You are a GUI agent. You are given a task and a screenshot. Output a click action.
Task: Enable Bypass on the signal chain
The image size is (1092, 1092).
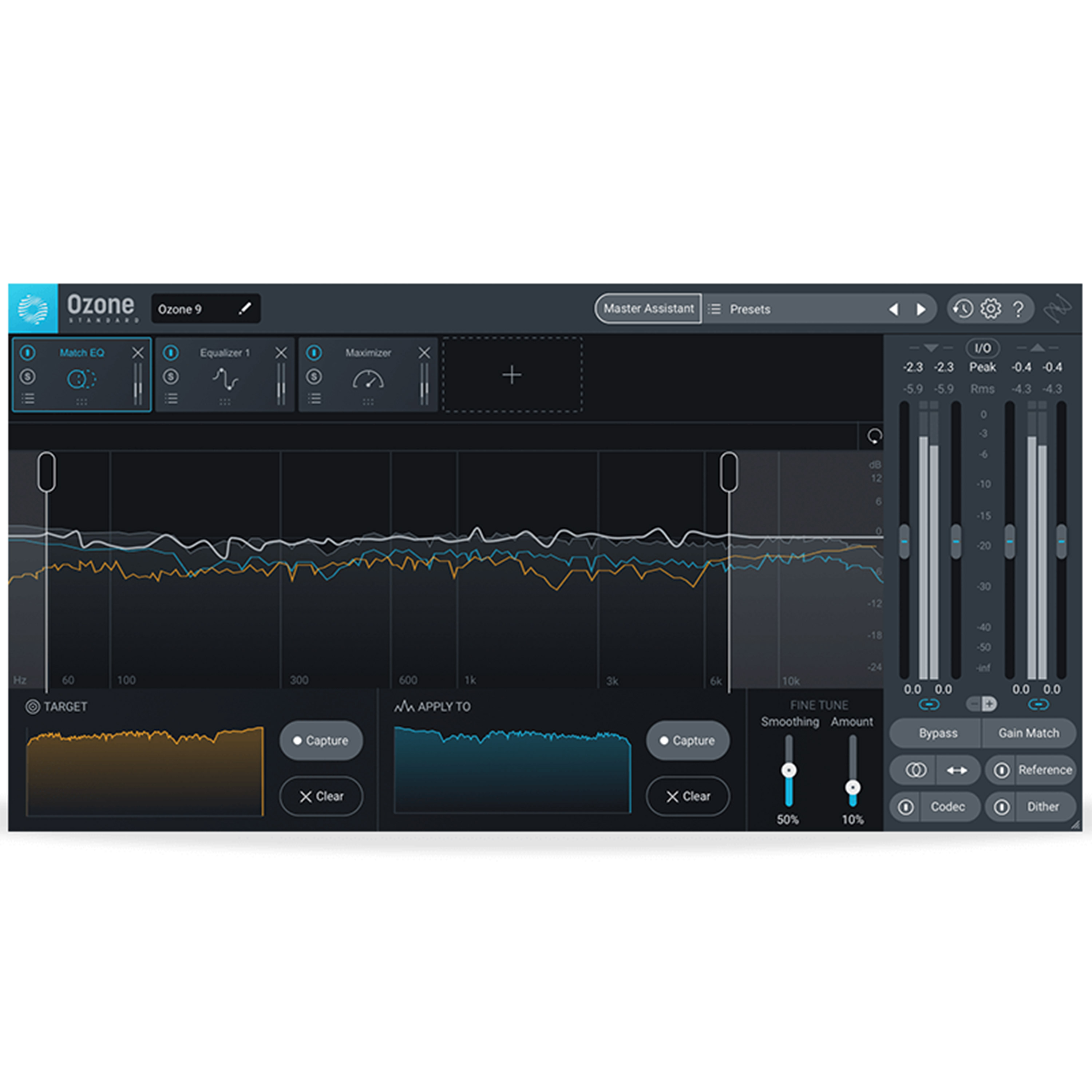click(x=938, y=733)
